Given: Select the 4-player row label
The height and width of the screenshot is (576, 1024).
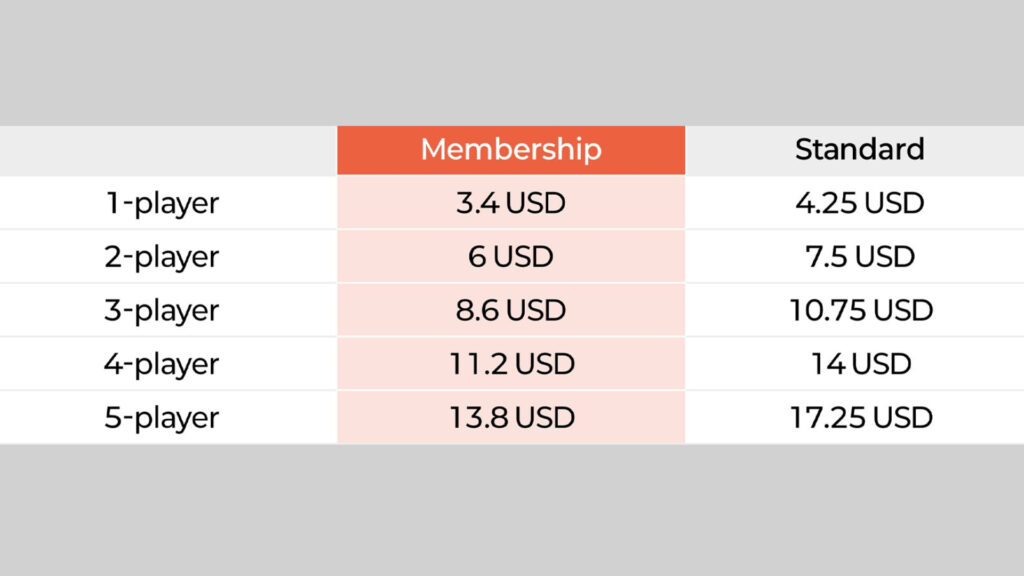Looking at the screenshot, I should coord(161,363).
